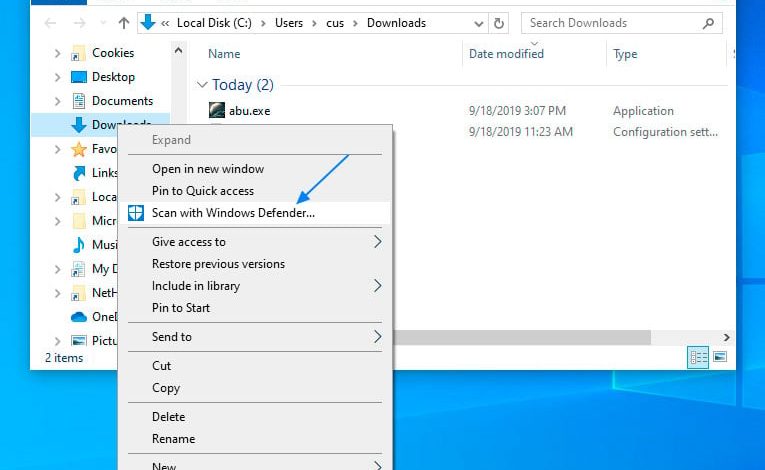Click the OneDrive cloud icon

pos(79,317)
